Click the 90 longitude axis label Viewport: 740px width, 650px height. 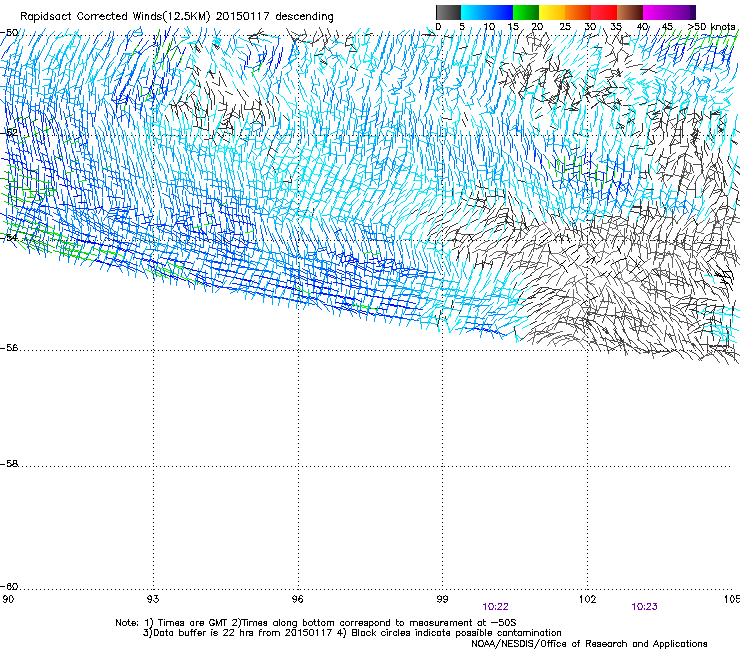coord(8,599)
